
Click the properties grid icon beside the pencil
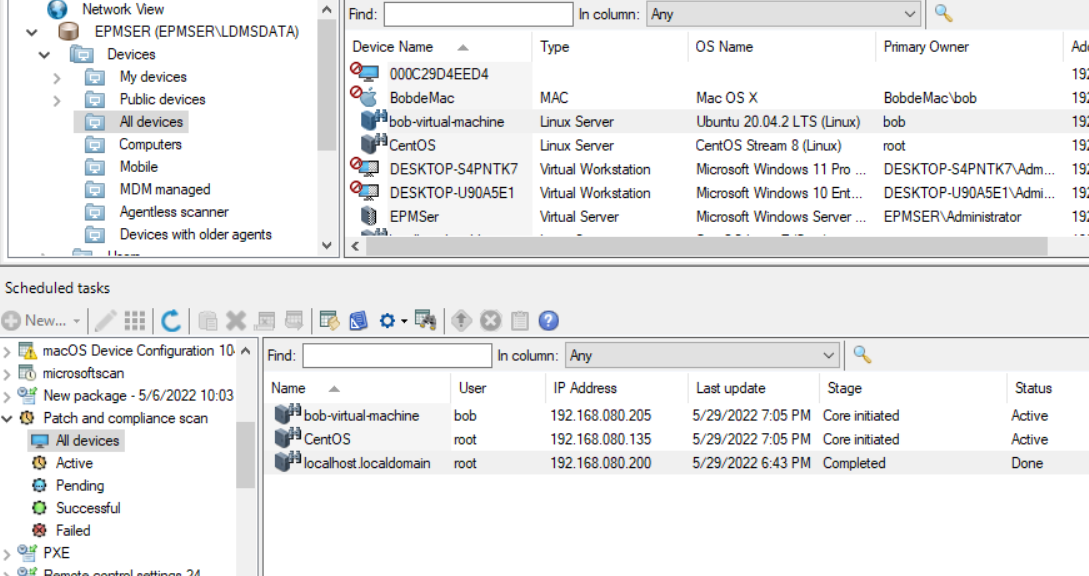tap(133, 321)
